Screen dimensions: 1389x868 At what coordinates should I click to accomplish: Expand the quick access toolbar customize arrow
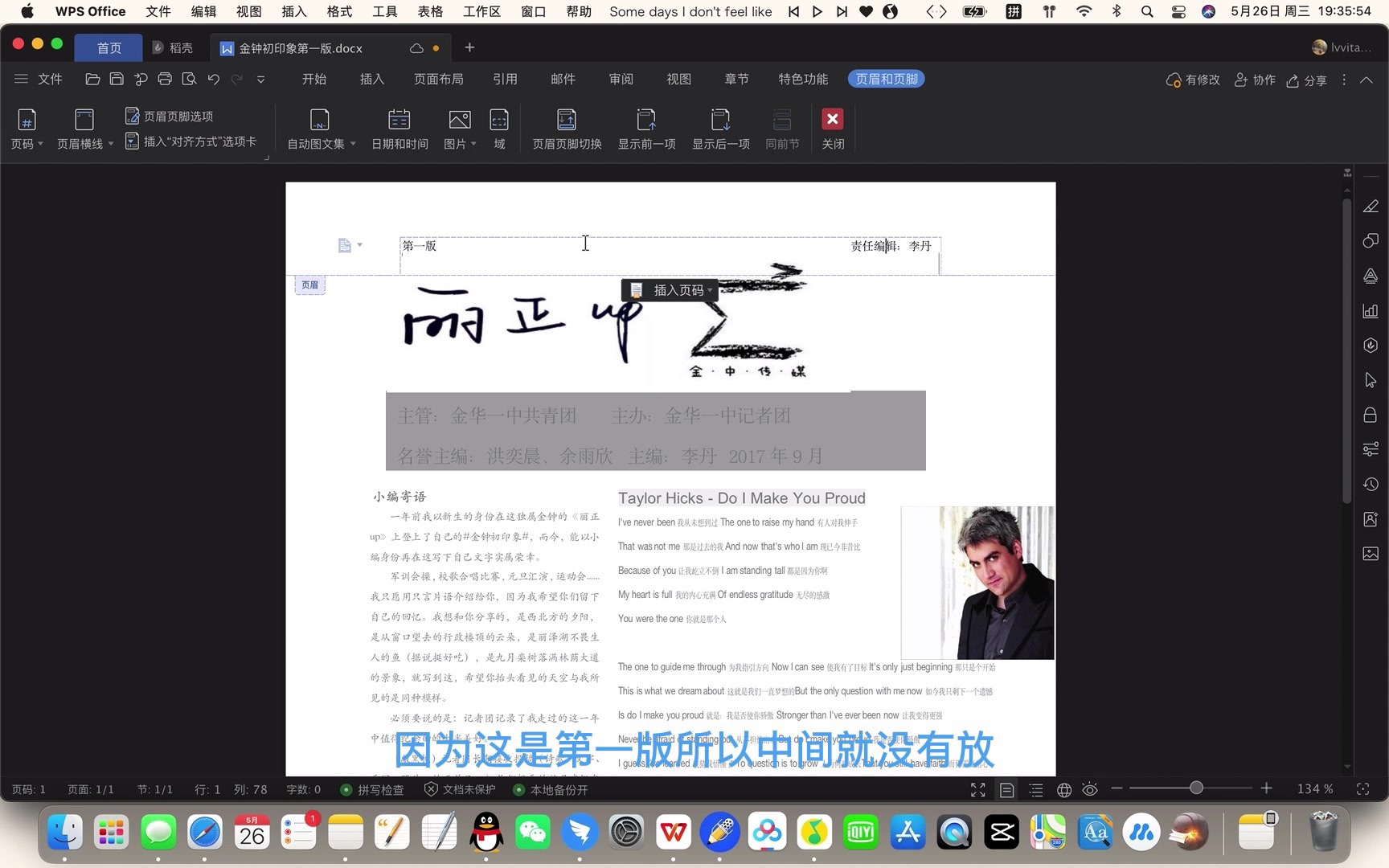point(260,79)
